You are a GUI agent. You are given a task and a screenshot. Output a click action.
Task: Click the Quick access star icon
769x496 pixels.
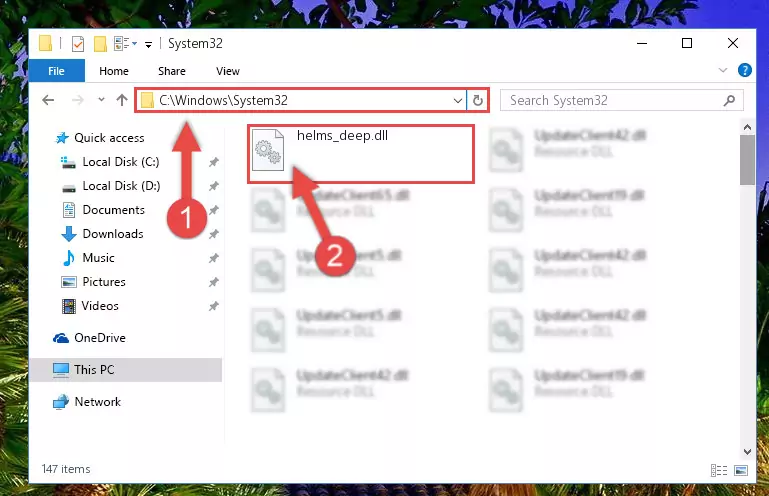(61, 138)
